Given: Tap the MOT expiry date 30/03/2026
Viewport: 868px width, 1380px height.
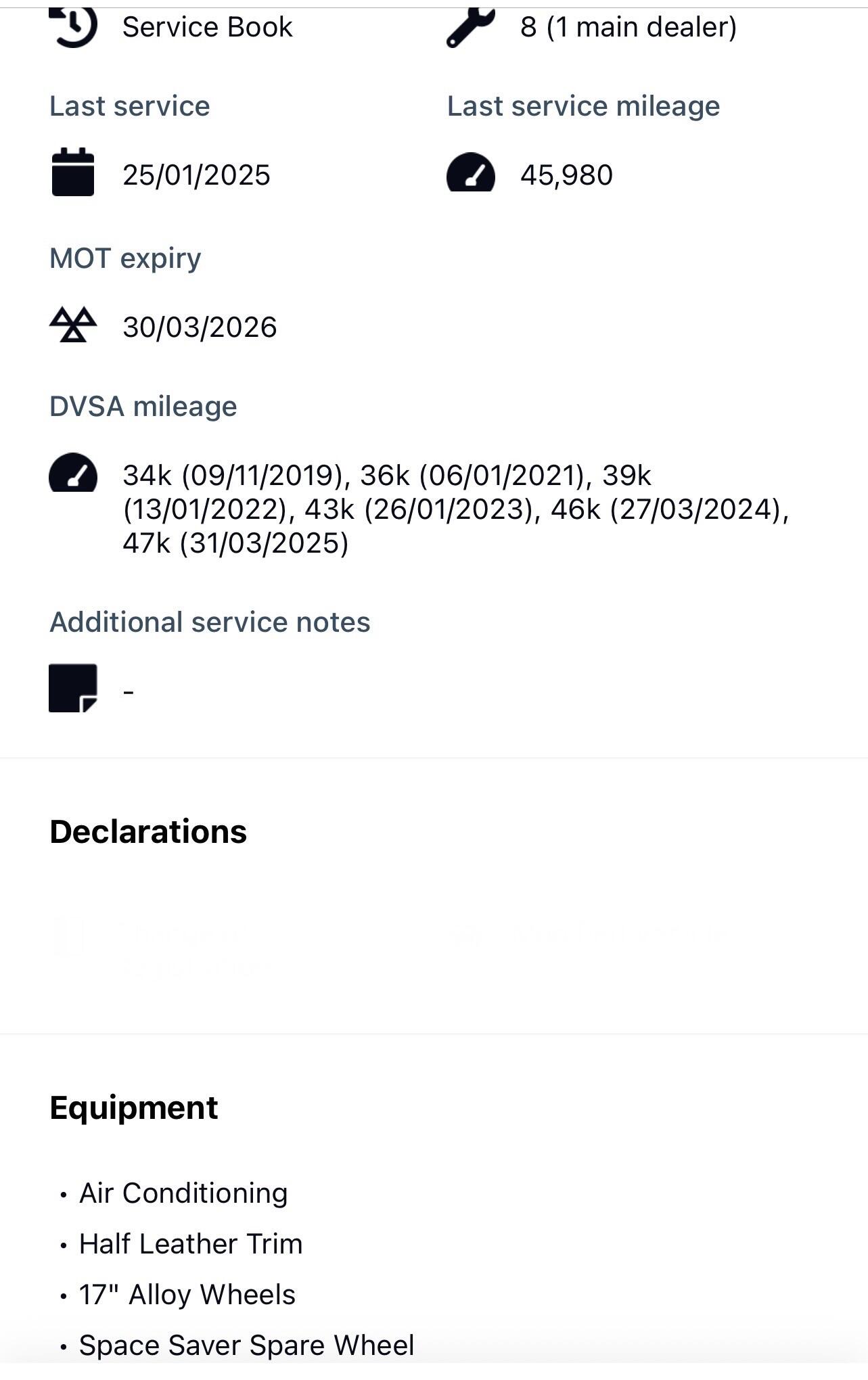Looking at the screenshot, I should click(x=200, y=327).
